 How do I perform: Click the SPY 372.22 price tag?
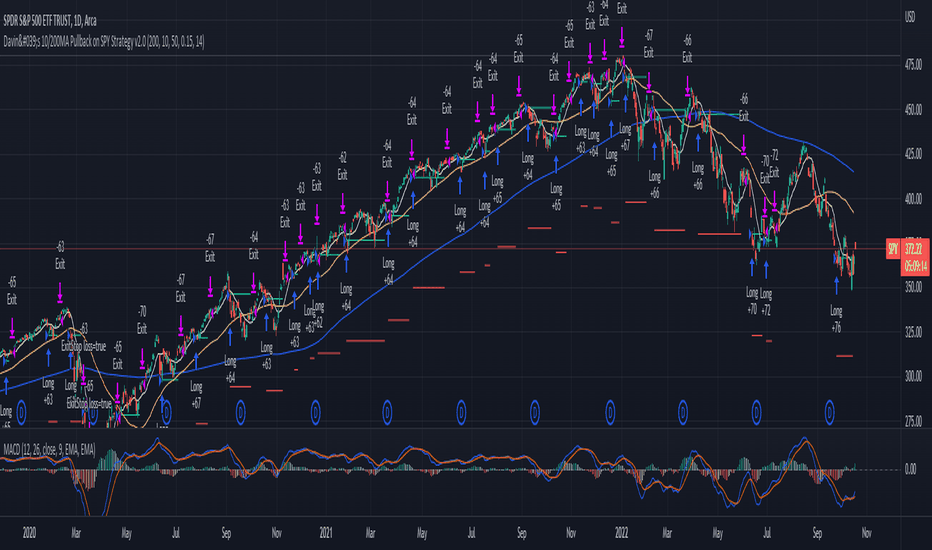(x=908, y=257)
